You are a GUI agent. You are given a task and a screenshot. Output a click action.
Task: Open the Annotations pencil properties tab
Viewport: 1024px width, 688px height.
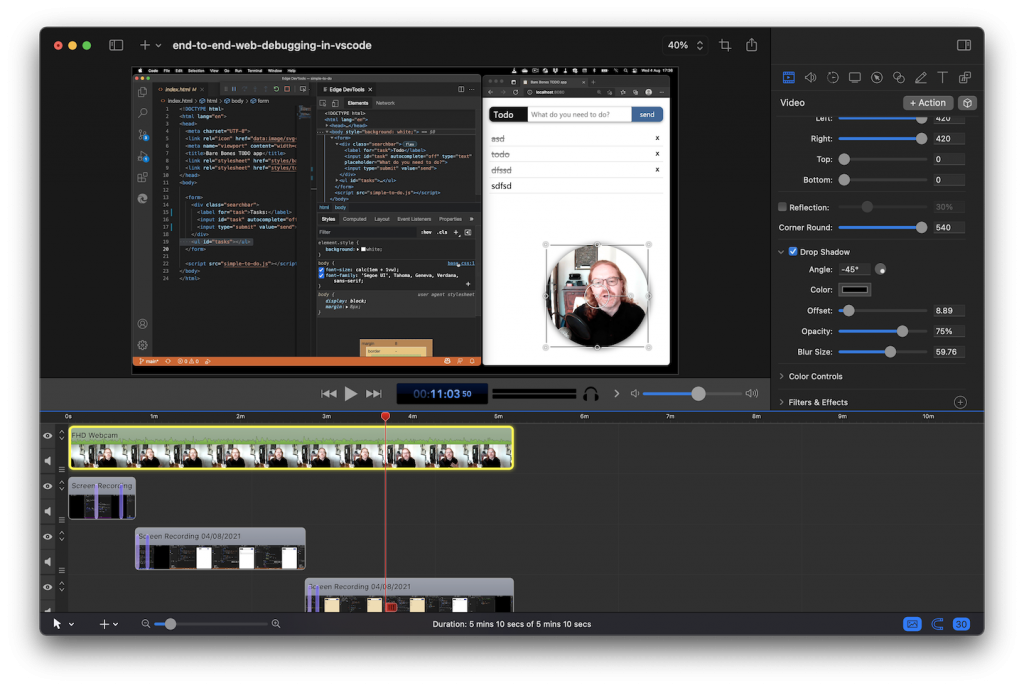point(921,78)
